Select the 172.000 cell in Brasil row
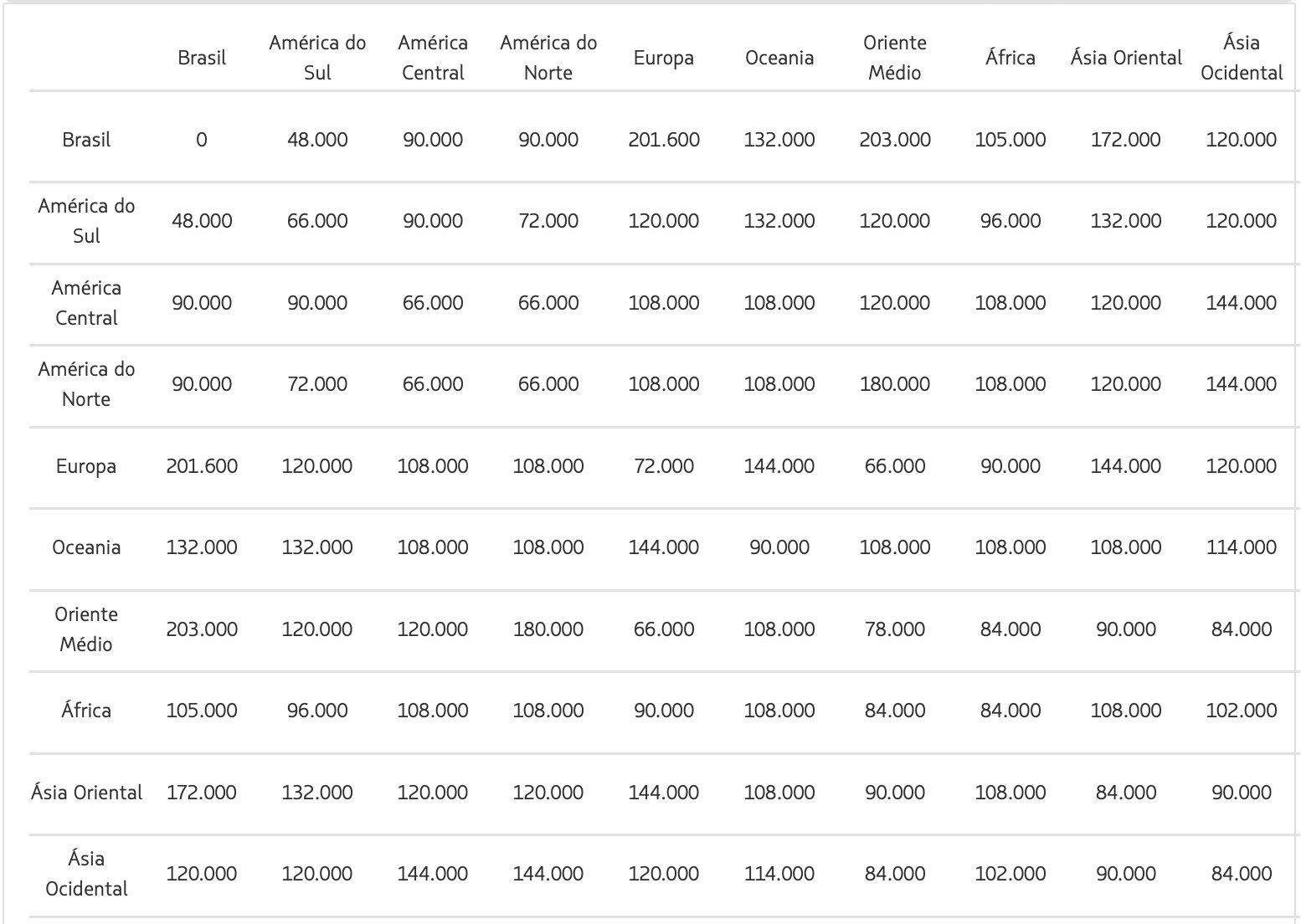The height and width of the screenshot is (924, 1301). click(x=1126, y=140)
